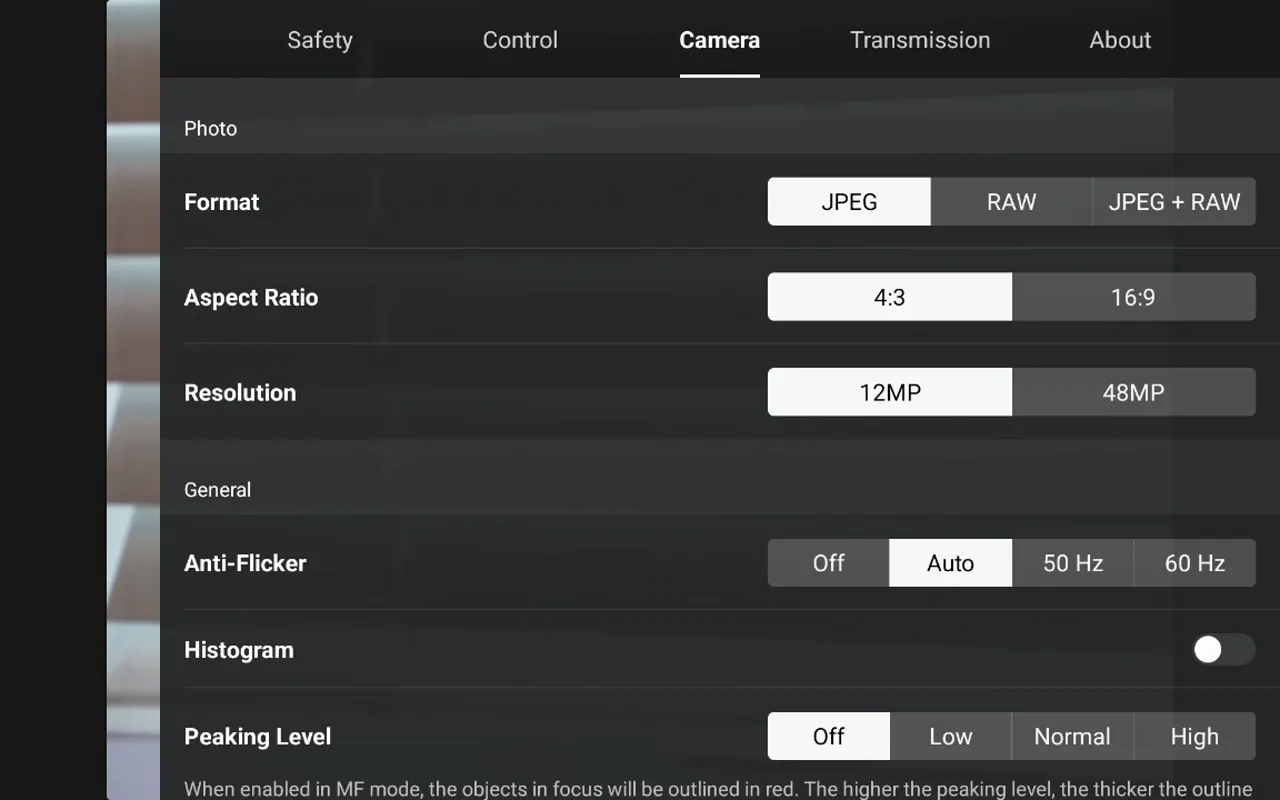Choose Normal peaking level
This screenshot has width=1280, height=800.
[x=1072, y=736]
